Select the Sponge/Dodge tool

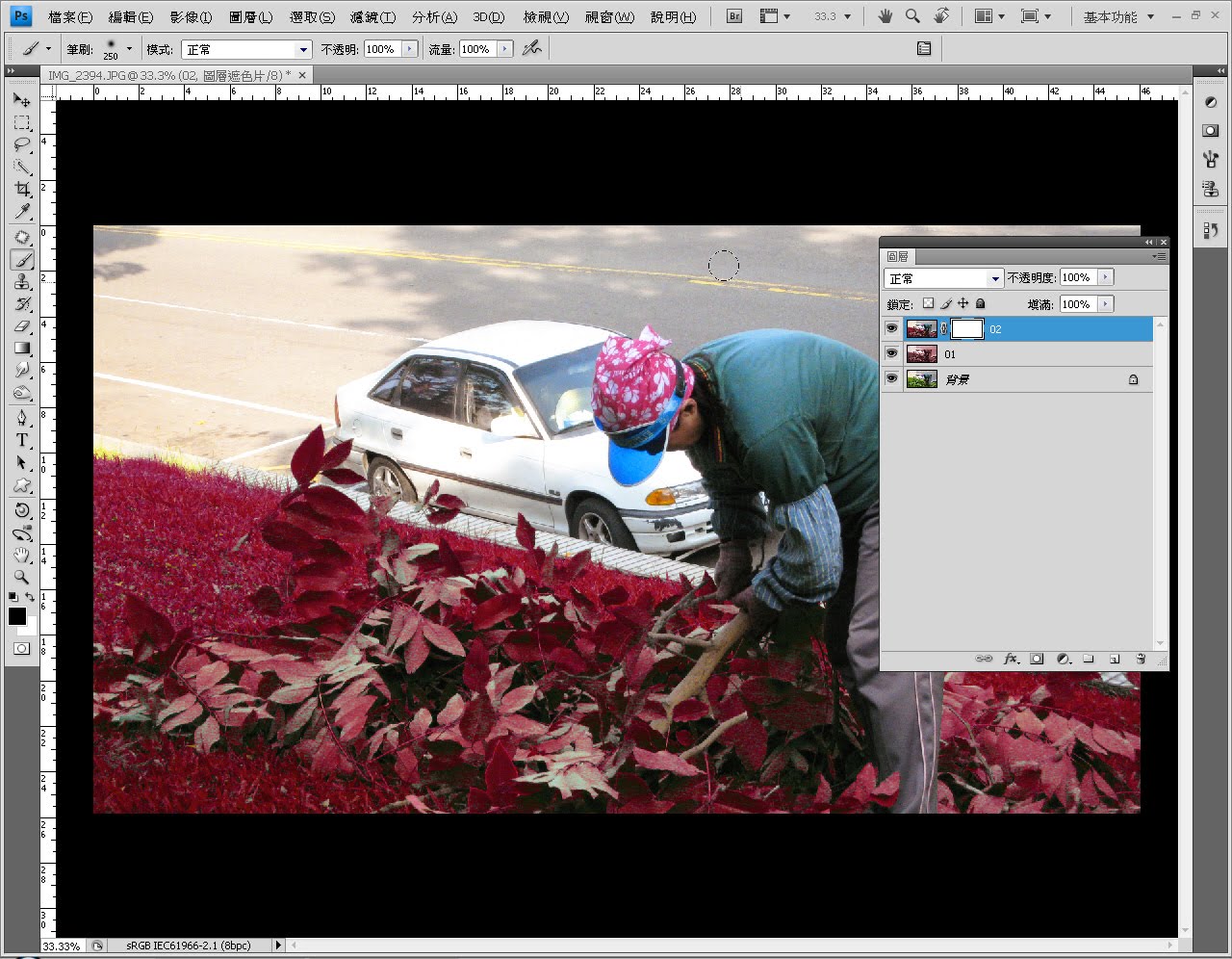tap(22, 392)
